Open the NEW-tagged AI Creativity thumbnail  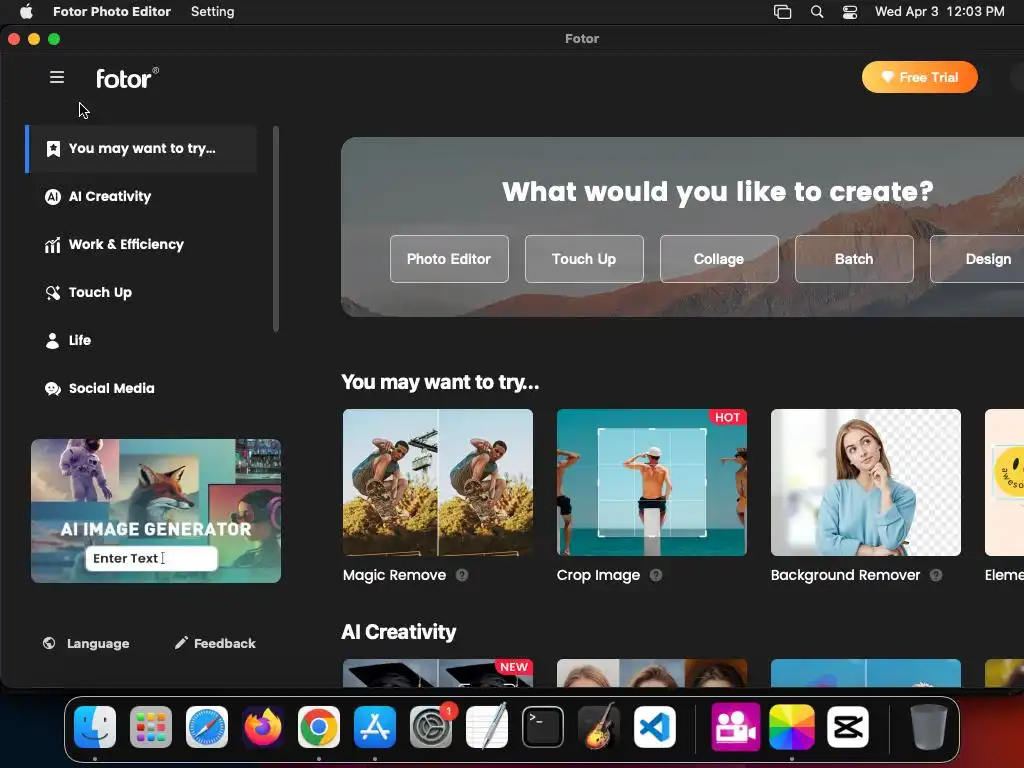pos(438,673)
